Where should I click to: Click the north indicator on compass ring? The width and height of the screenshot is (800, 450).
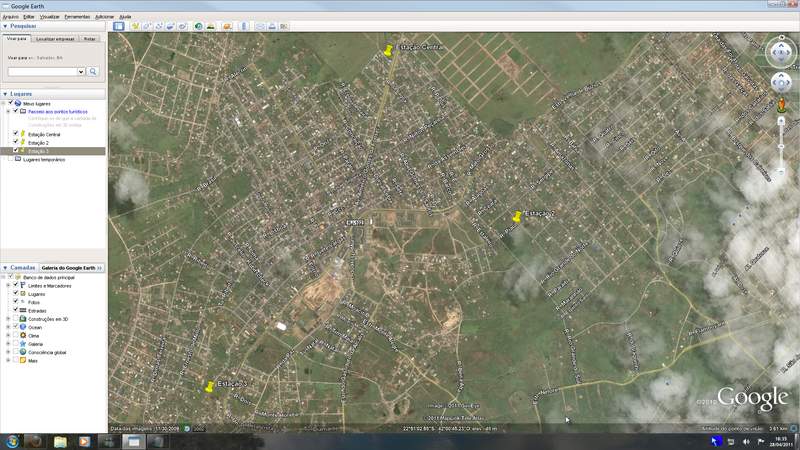(781, 37)
